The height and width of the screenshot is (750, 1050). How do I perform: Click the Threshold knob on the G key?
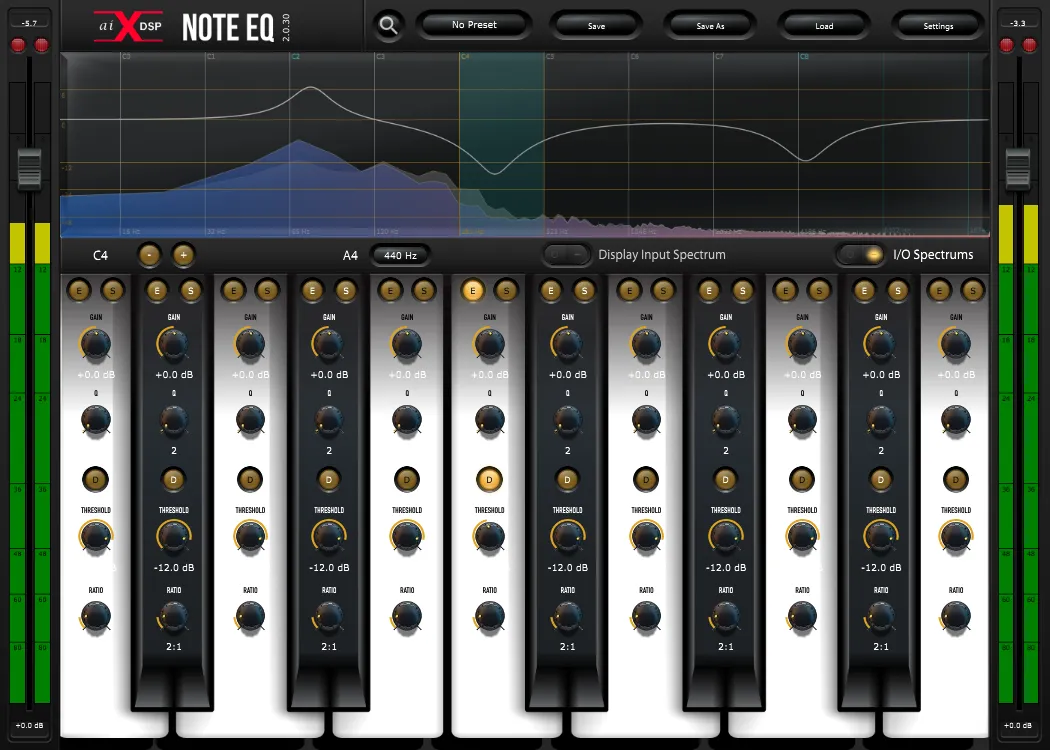click(646, 537)
